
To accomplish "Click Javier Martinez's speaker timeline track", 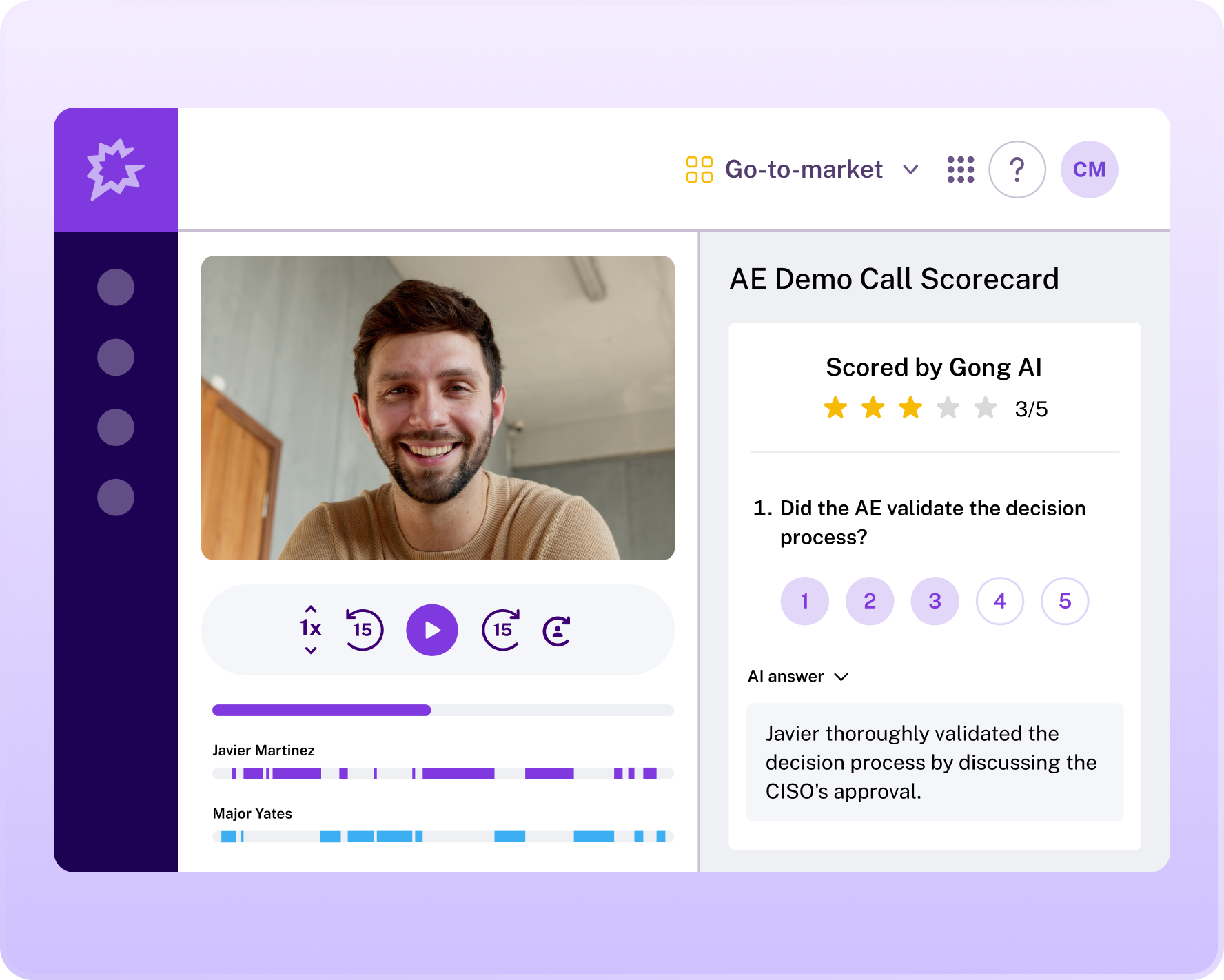I will coord(443,773).
